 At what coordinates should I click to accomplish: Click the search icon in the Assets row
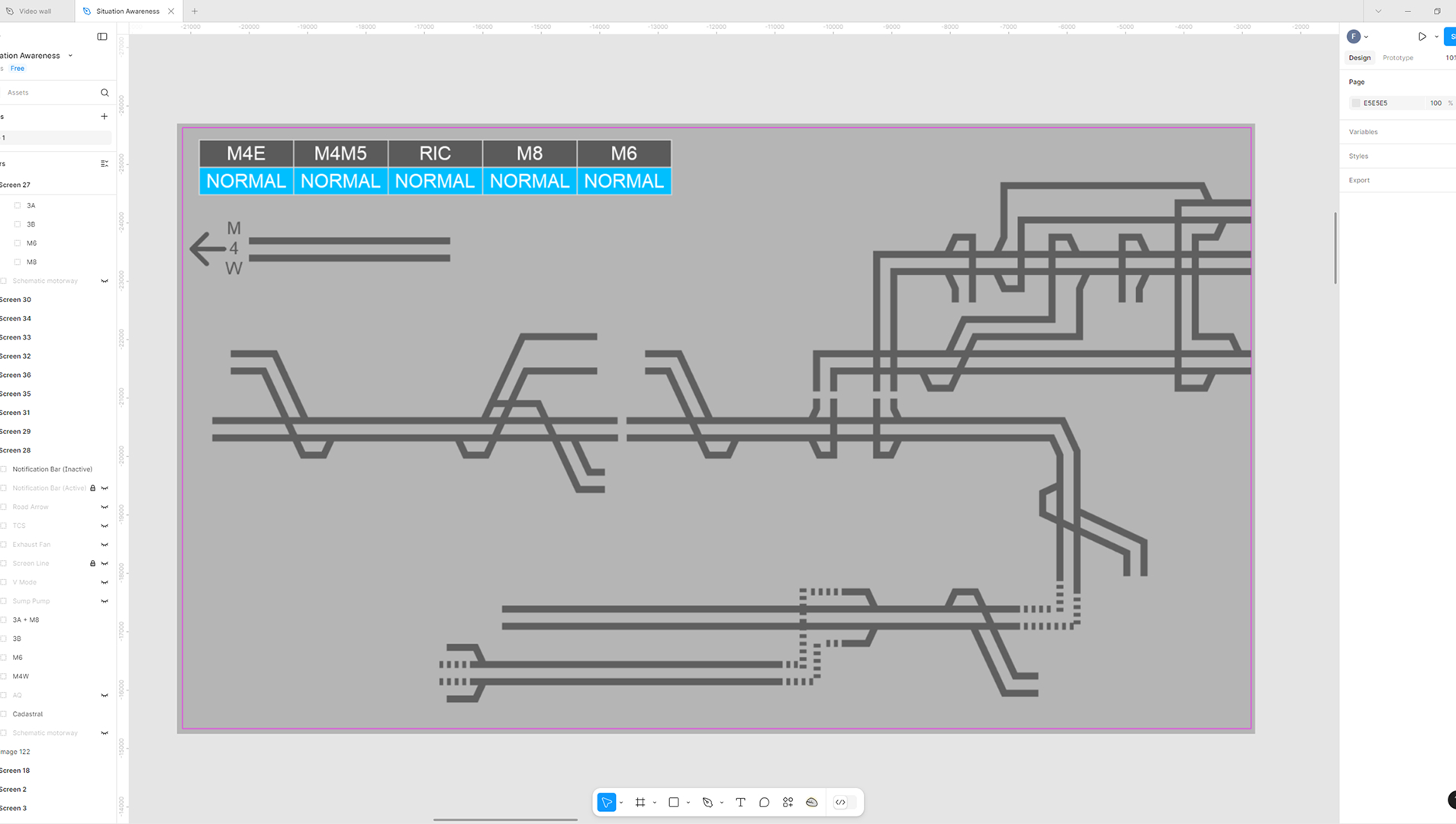(x=105, y=92)
